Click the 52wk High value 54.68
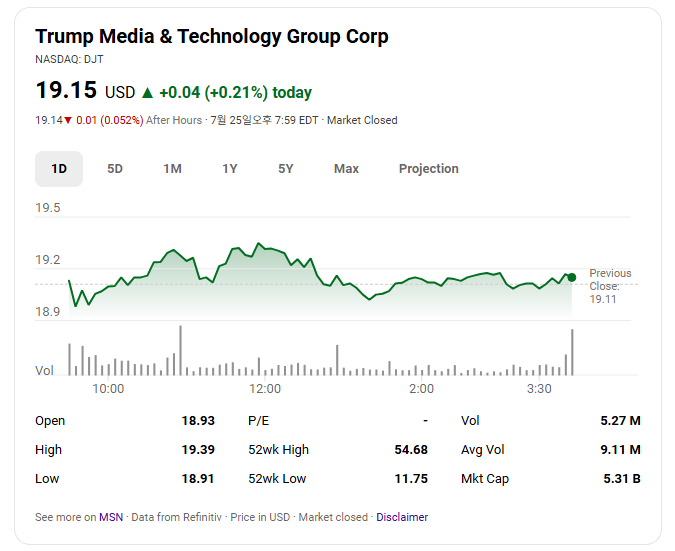Screen dimensions: 675x551 [411, 450]
